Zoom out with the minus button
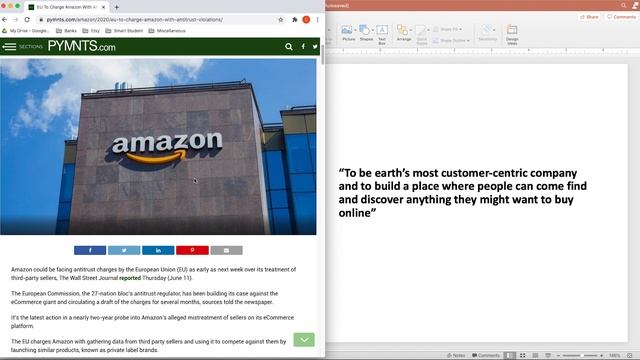Image resolution: width=640 pixels, height=360 pixels. pos(558,356)
